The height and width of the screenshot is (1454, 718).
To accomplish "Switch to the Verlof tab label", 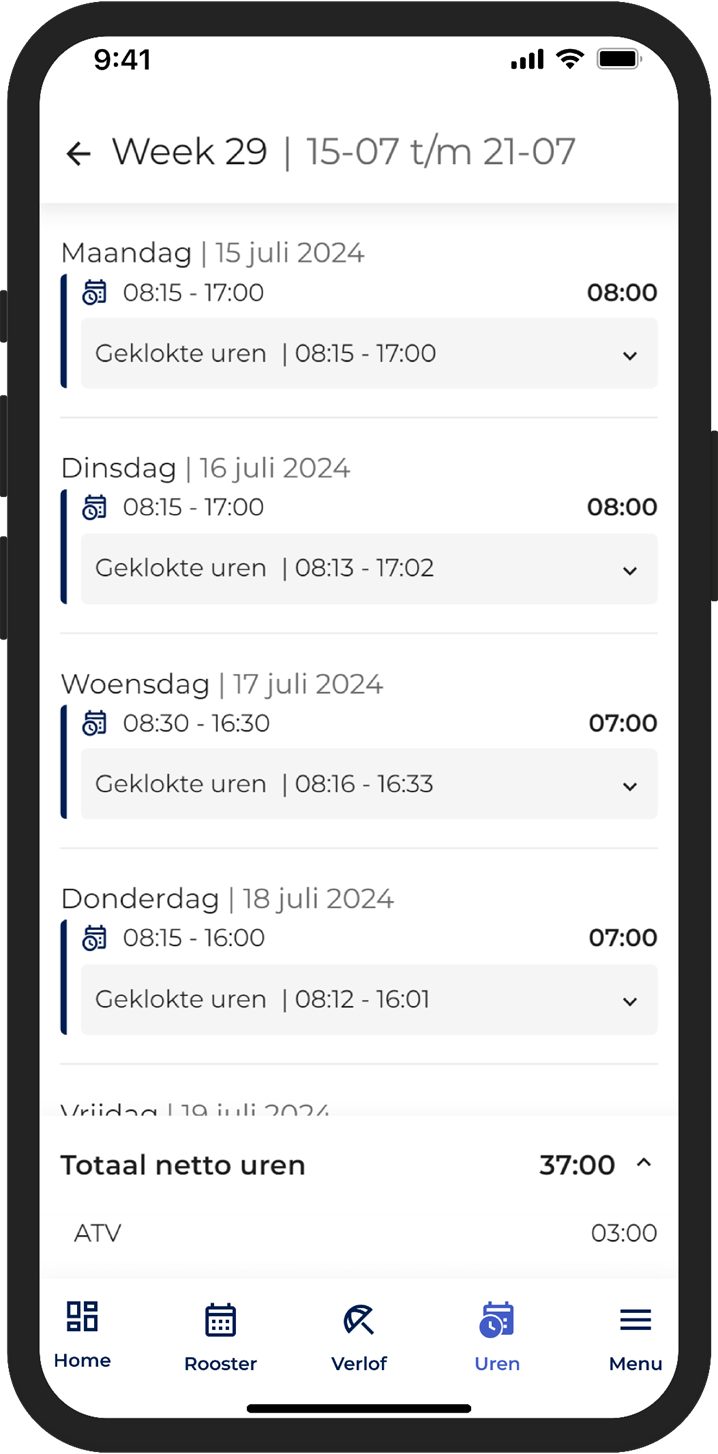I will tap(359, 1364).
